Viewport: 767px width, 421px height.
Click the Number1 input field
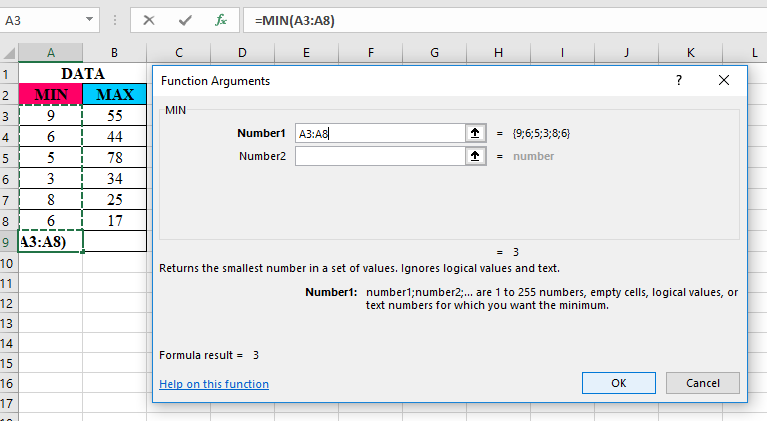pos(380,133)
